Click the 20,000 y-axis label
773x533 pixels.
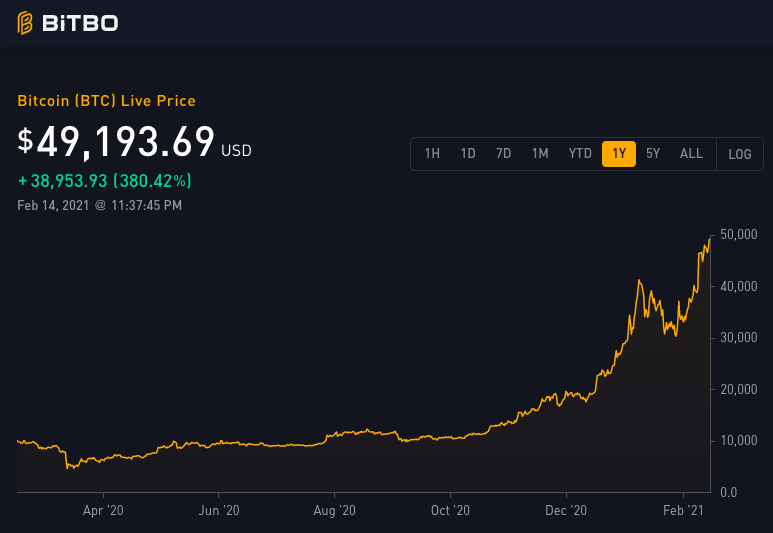pyautogui.click(x=738, y=390)
